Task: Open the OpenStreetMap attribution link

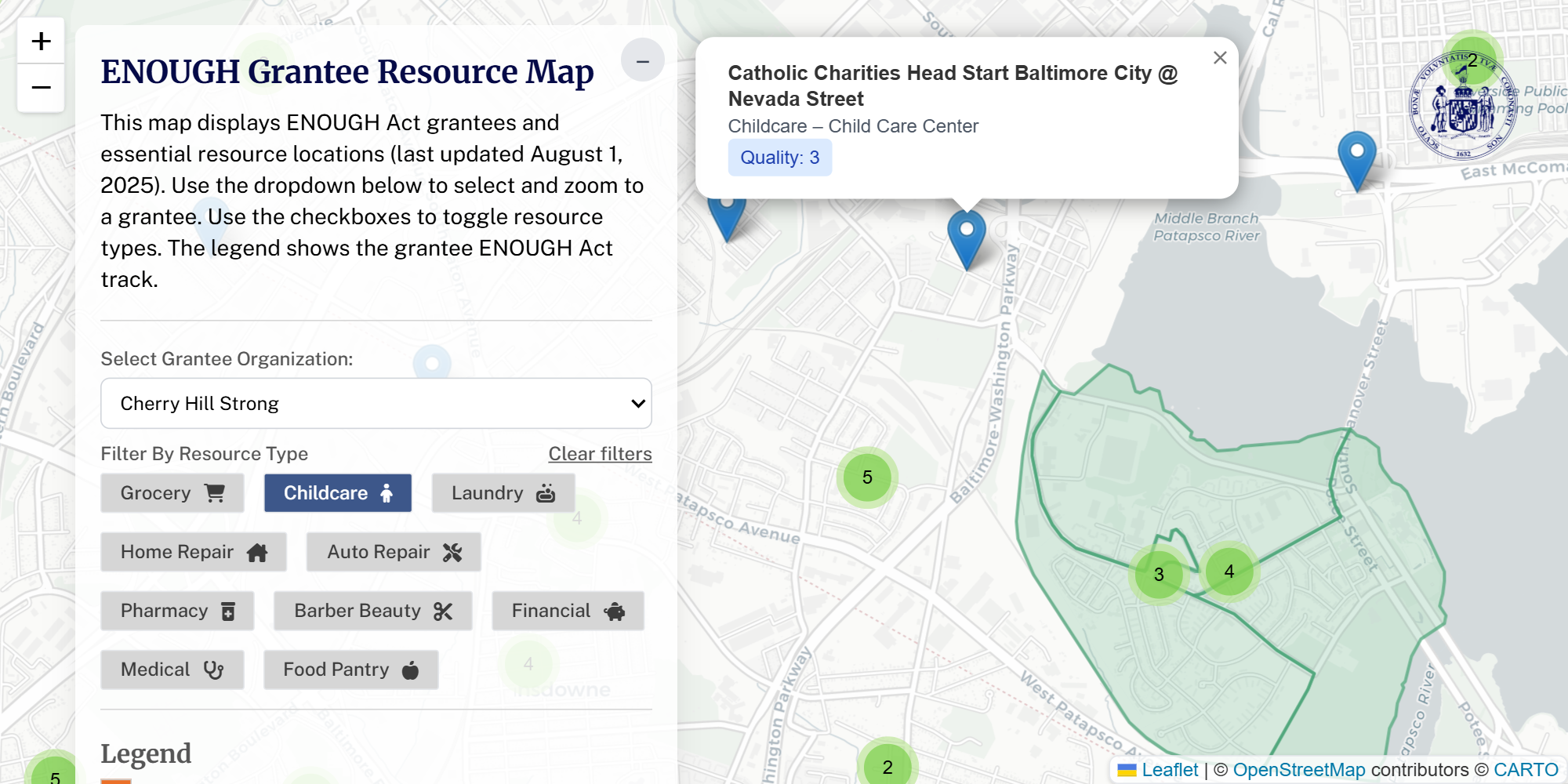Action: 1298,770
